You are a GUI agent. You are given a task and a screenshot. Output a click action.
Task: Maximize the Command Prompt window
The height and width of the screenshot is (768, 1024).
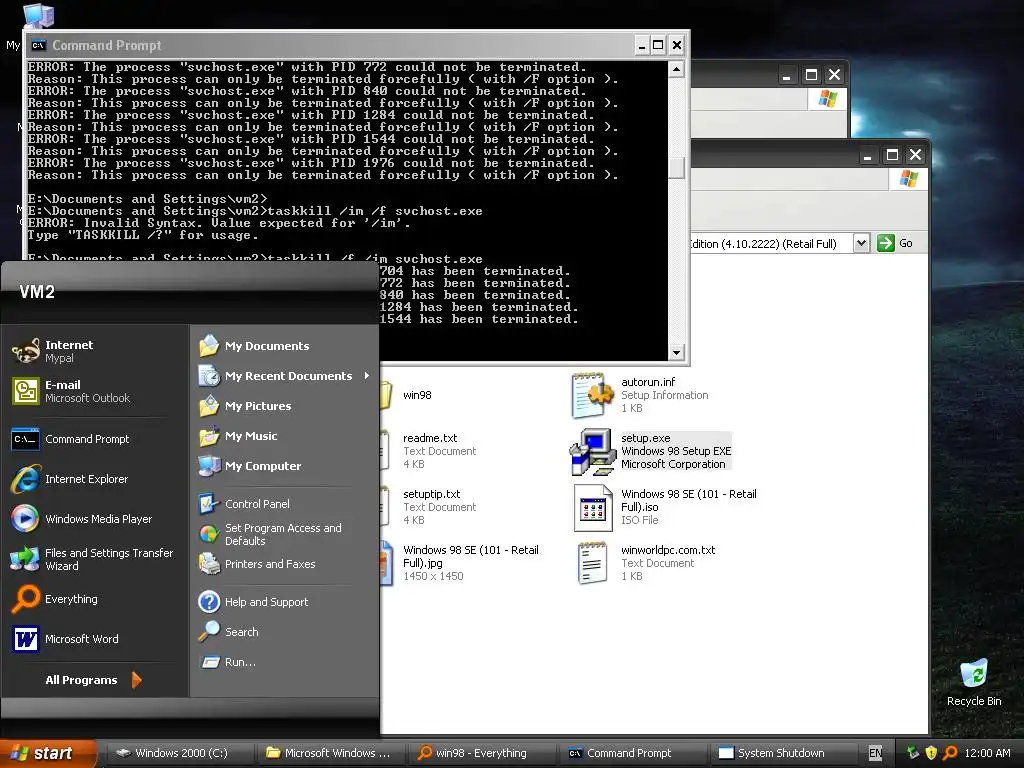(658, 45)
